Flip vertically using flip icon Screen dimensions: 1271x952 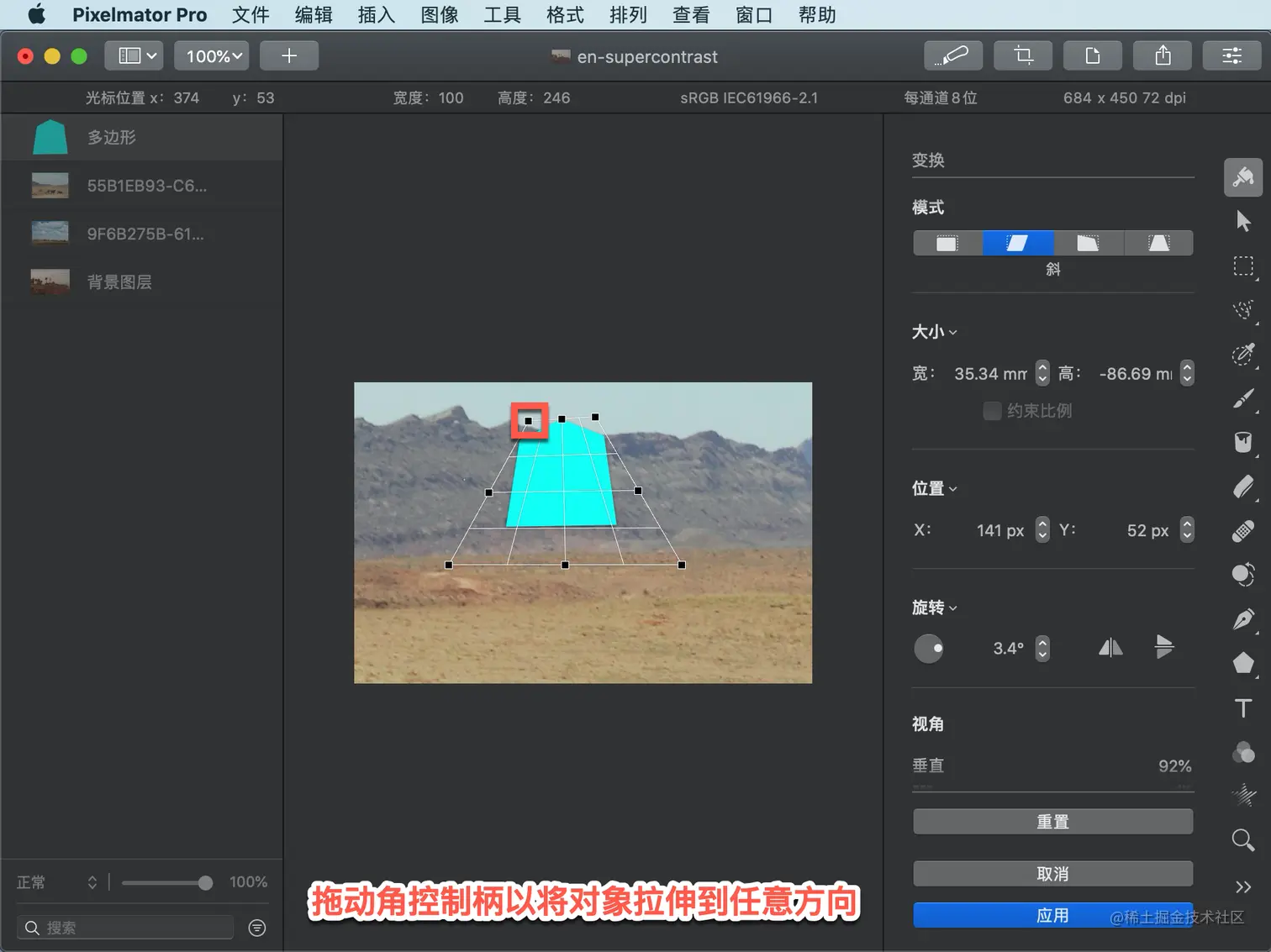(1164, 647)
